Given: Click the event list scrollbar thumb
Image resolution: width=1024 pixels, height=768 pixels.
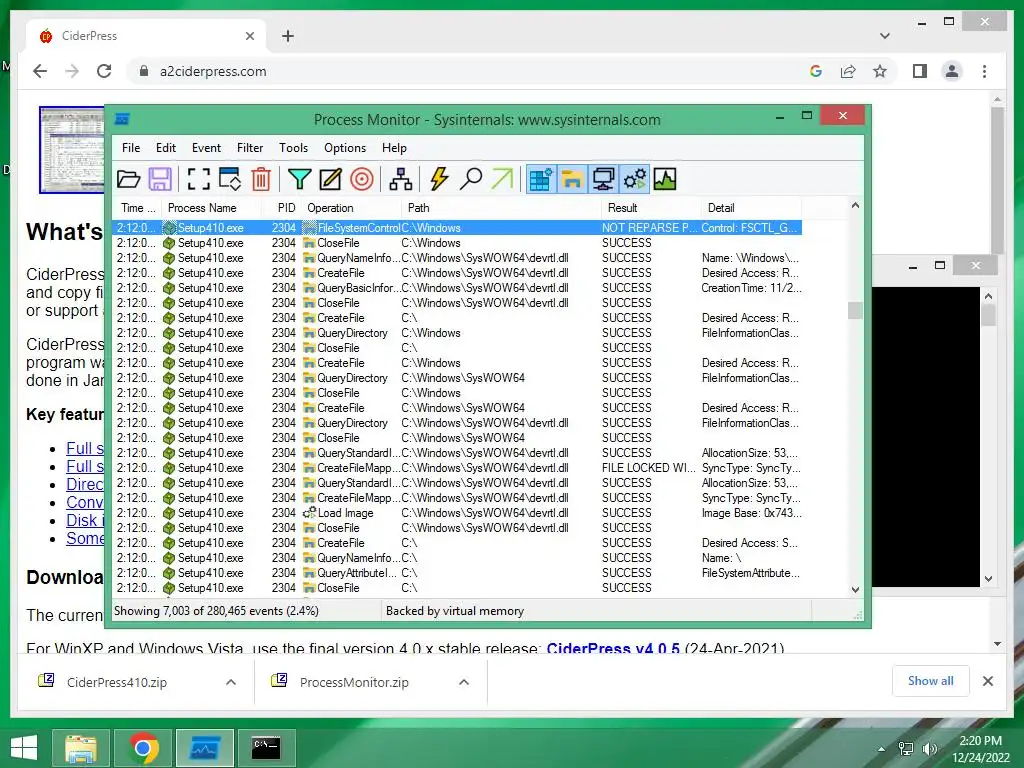Looking at the screenshot, I should pyautogui.click(x=855, y=310).
